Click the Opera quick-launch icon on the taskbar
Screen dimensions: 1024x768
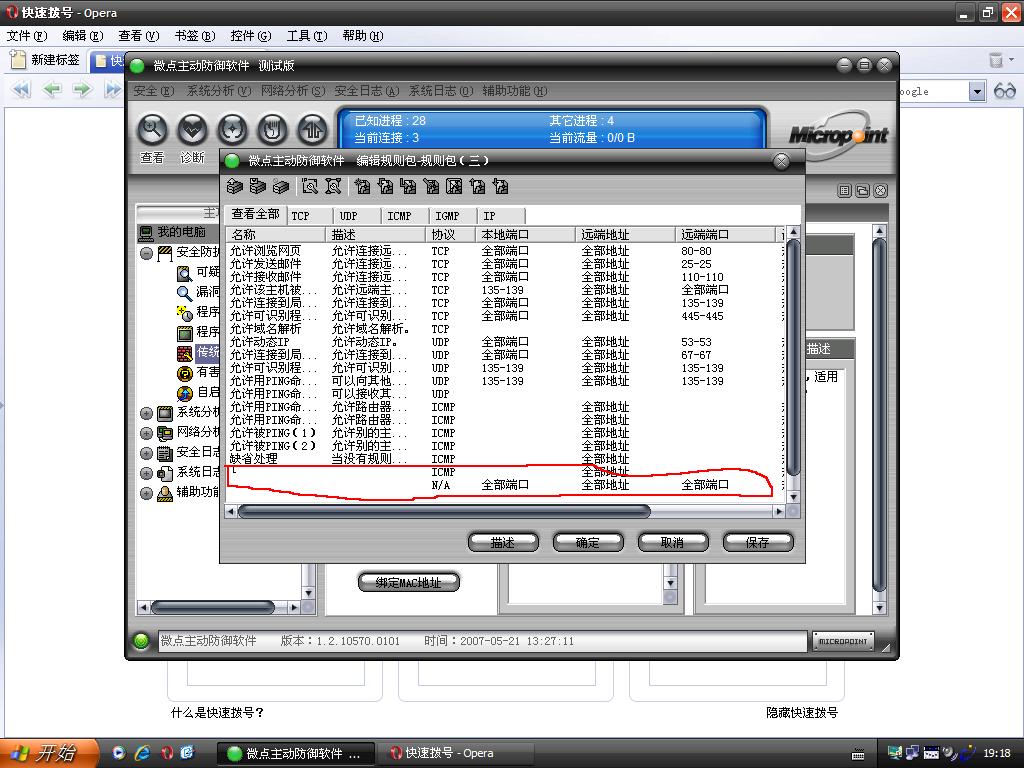click(x=167, y=753)
